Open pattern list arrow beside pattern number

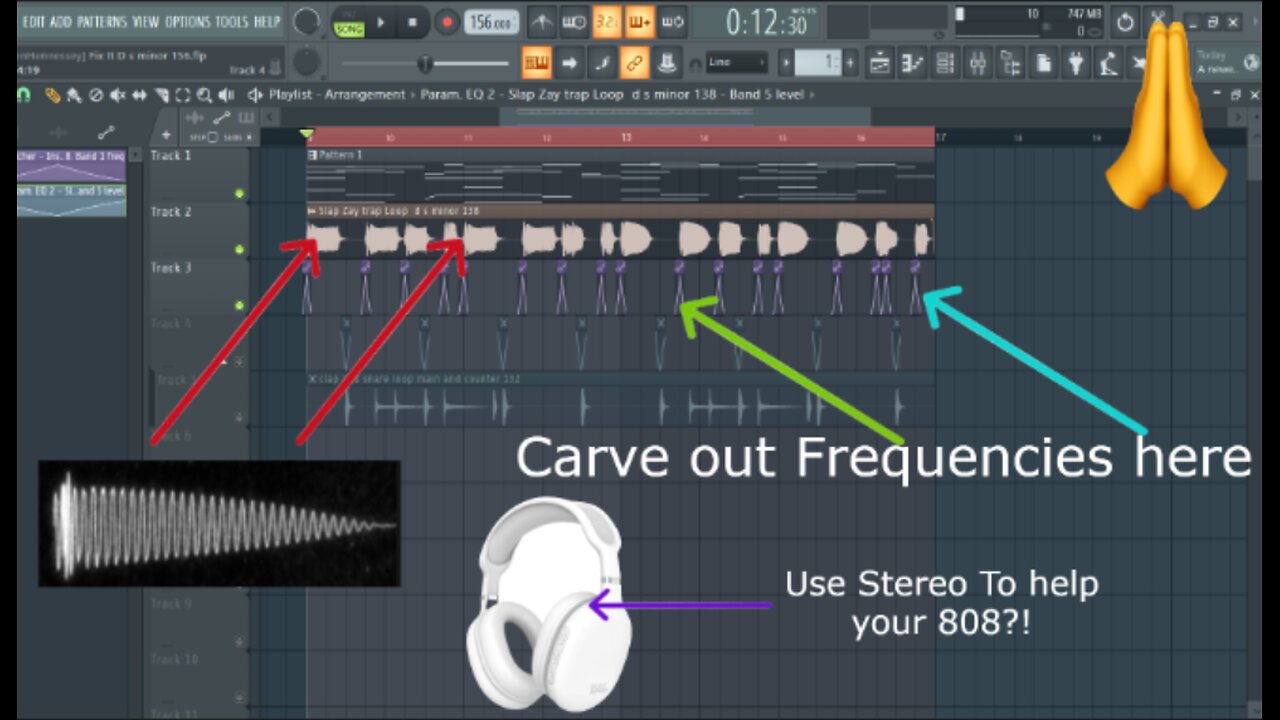[x=786, y=63]
